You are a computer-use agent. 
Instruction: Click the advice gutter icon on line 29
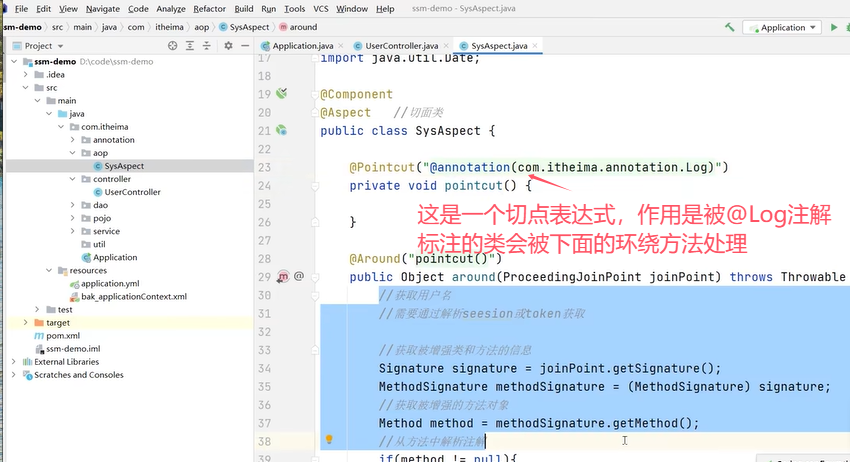coord(283,277)
